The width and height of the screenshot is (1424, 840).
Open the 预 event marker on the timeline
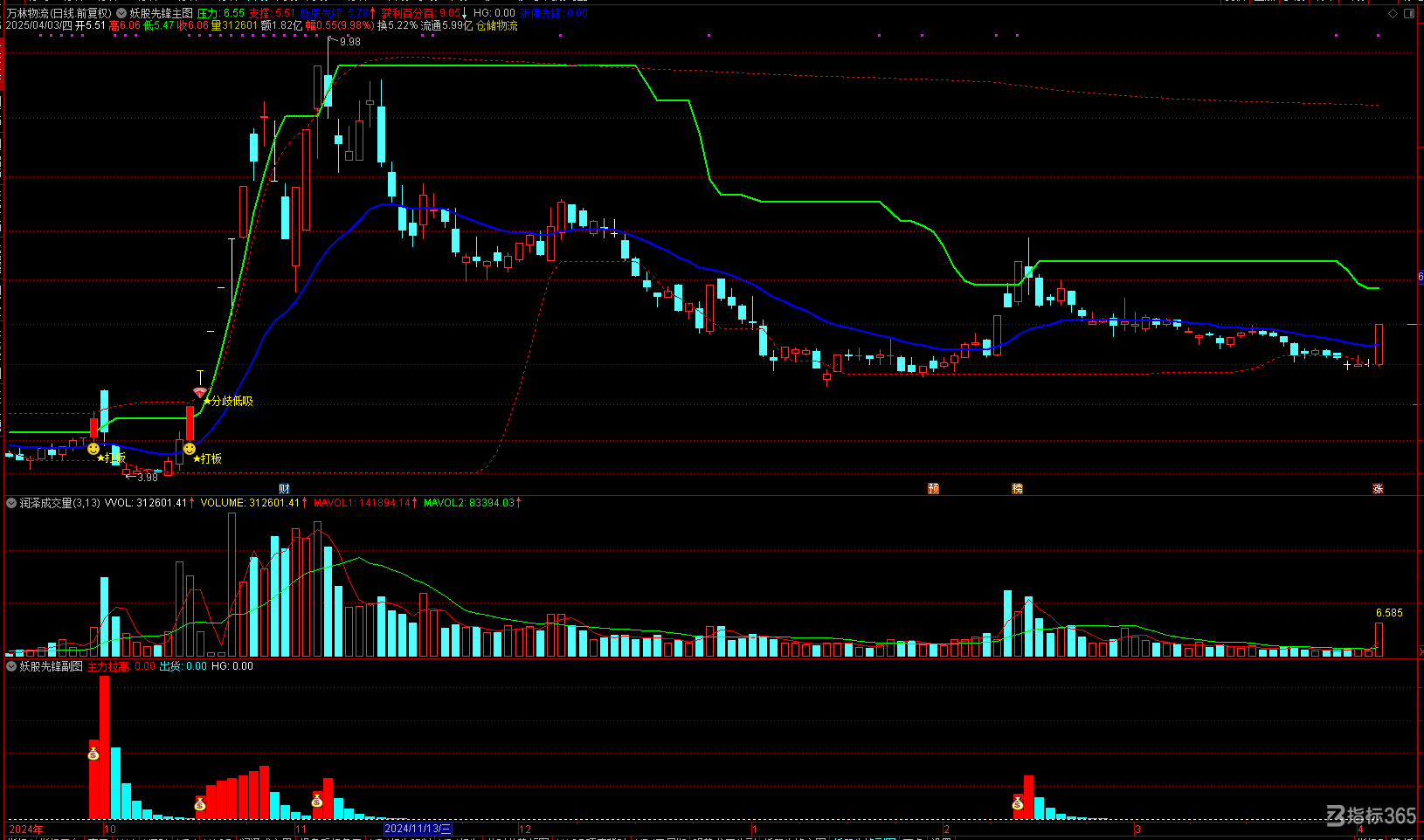[933, 489]
